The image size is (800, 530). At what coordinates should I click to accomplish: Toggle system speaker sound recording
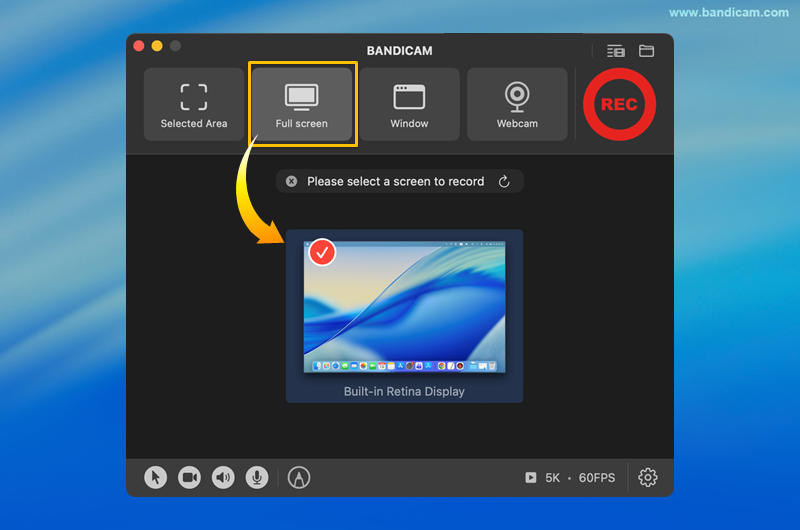pyautogui.click(x=223, y=478)
